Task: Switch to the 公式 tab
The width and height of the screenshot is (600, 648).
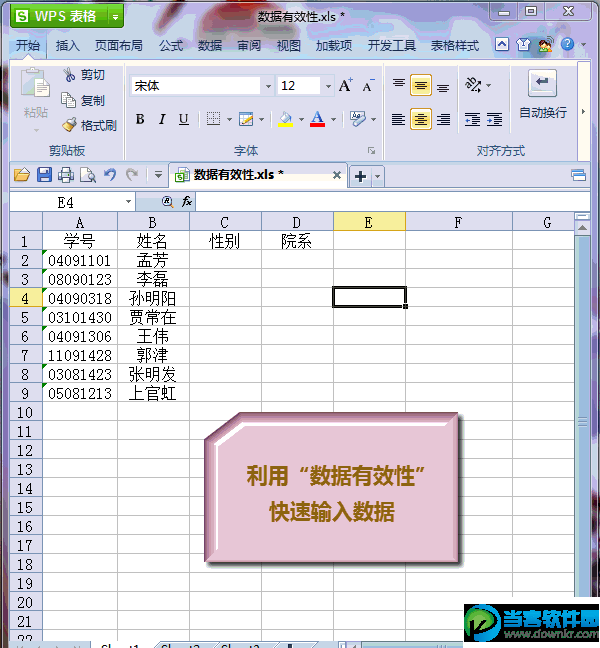Action: (x=171, y=45)
